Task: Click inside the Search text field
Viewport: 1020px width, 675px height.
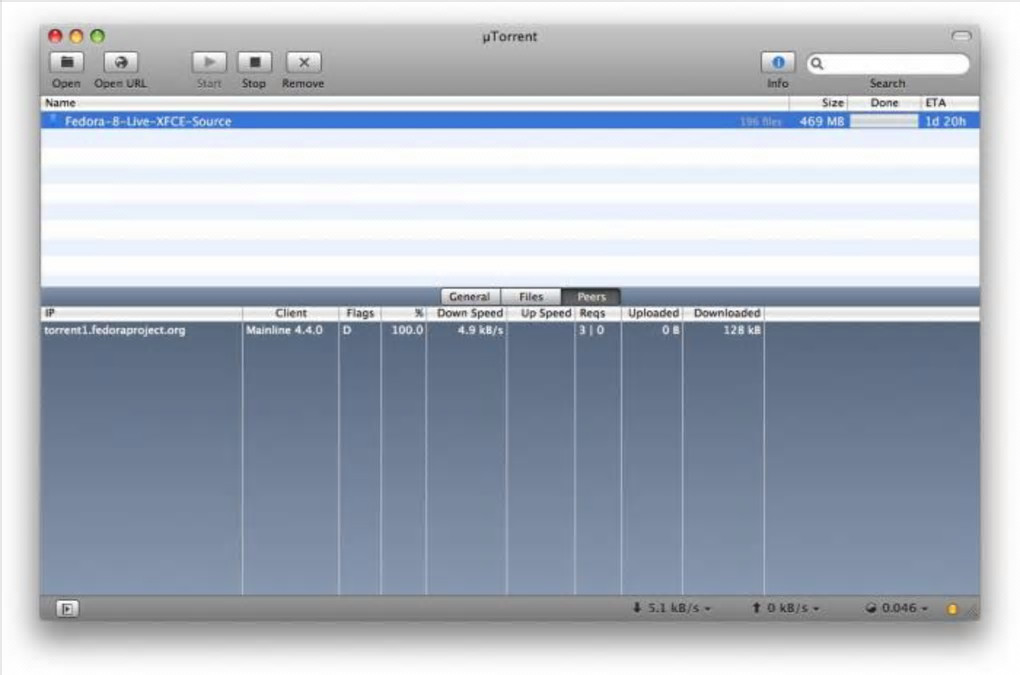Action: 888,64
